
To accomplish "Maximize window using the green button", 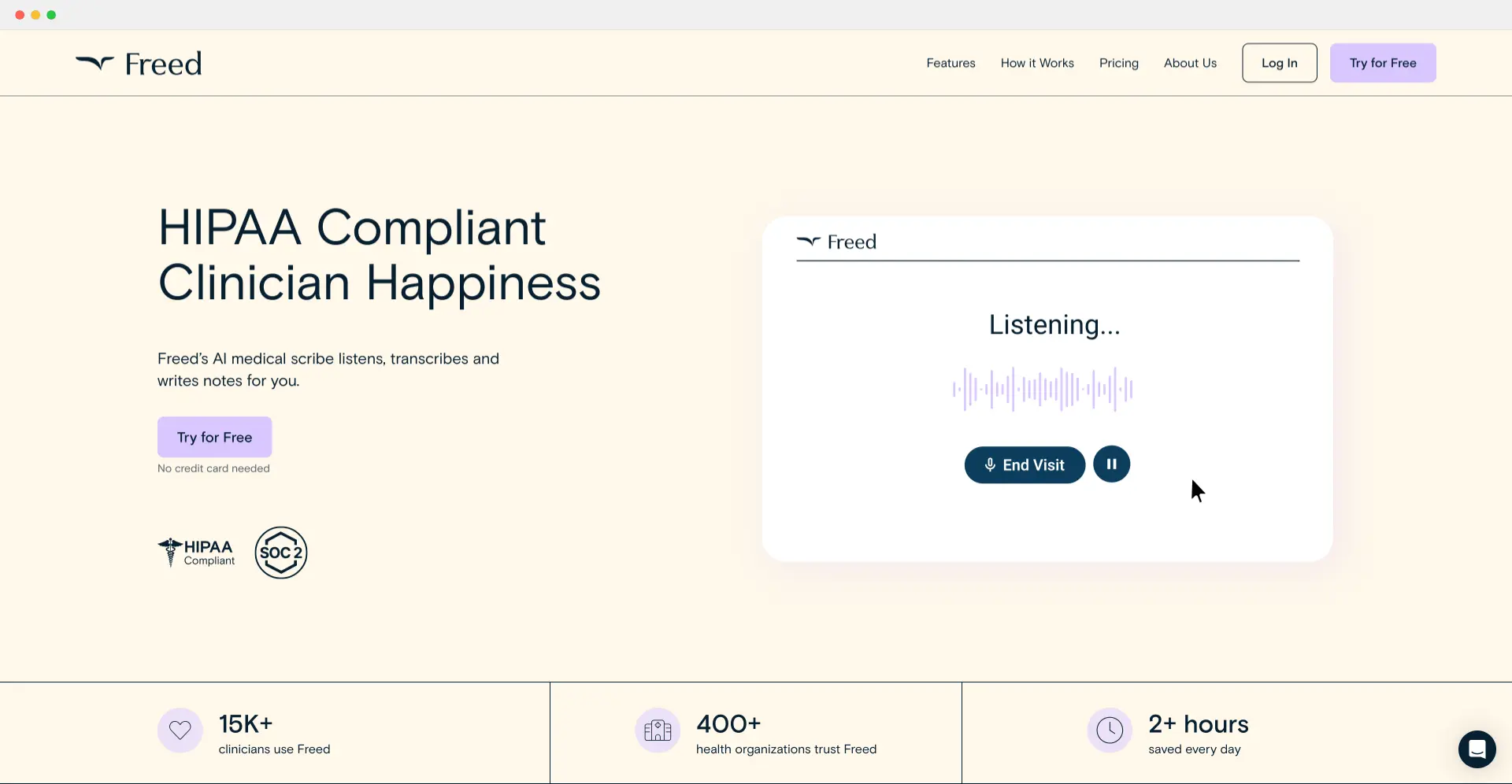I will point(51,15).
